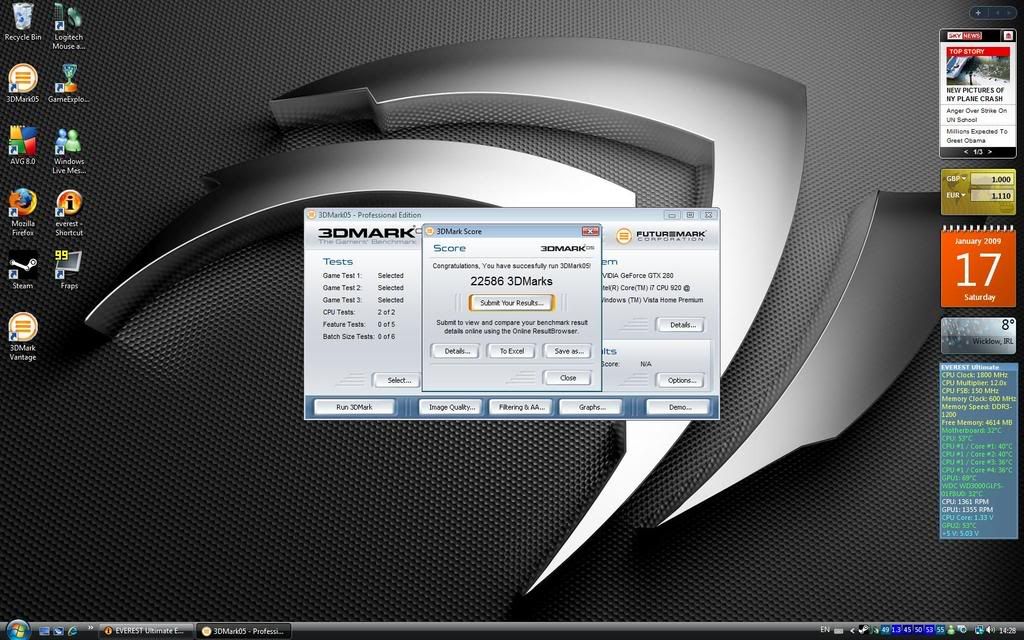Add gadget with sidebar plus button
This screenshot has width=1024, height=640.
click(978, 12)
